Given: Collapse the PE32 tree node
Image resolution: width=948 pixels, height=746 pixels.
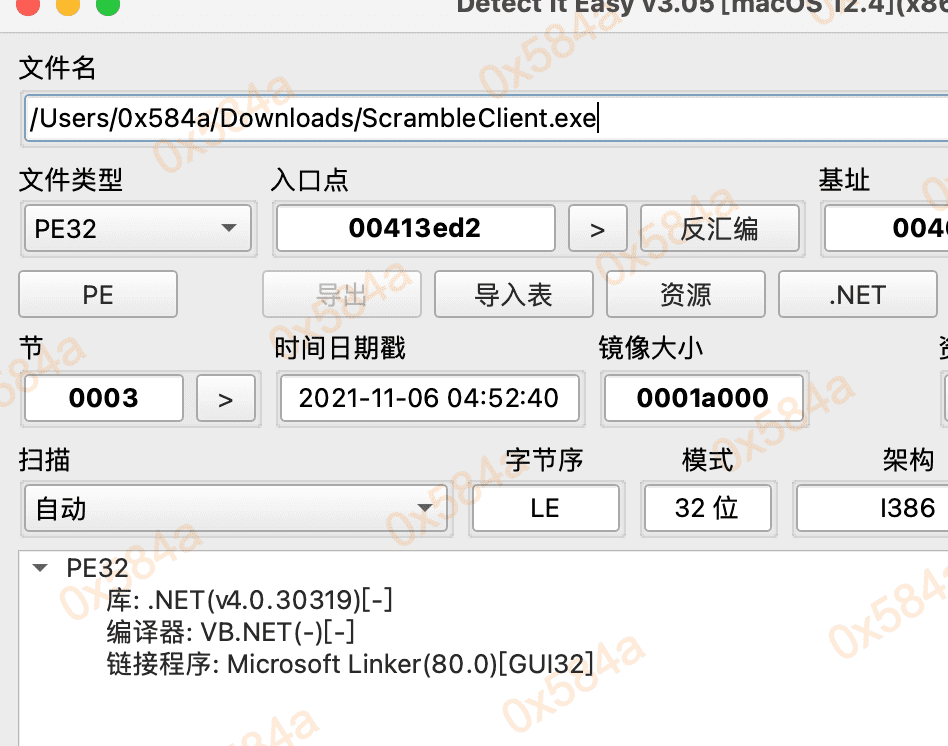Looking at the screenshot, I should [x=41, y=568].
